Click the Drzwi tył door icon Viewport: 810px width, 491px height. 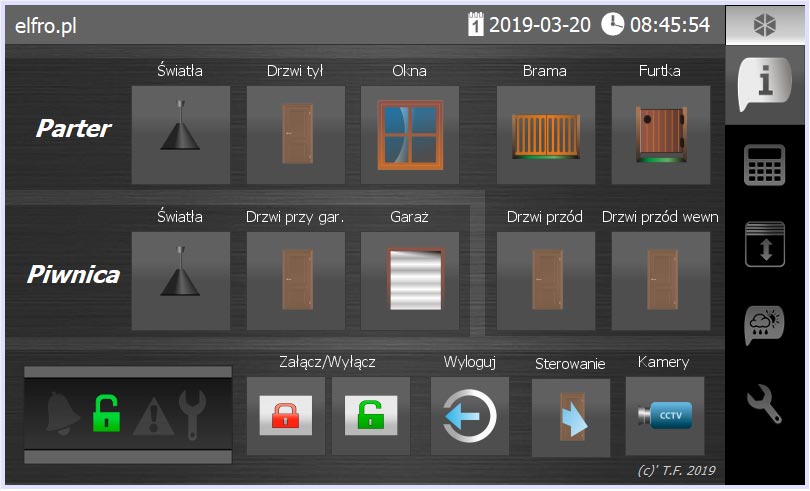pos(296,135)
